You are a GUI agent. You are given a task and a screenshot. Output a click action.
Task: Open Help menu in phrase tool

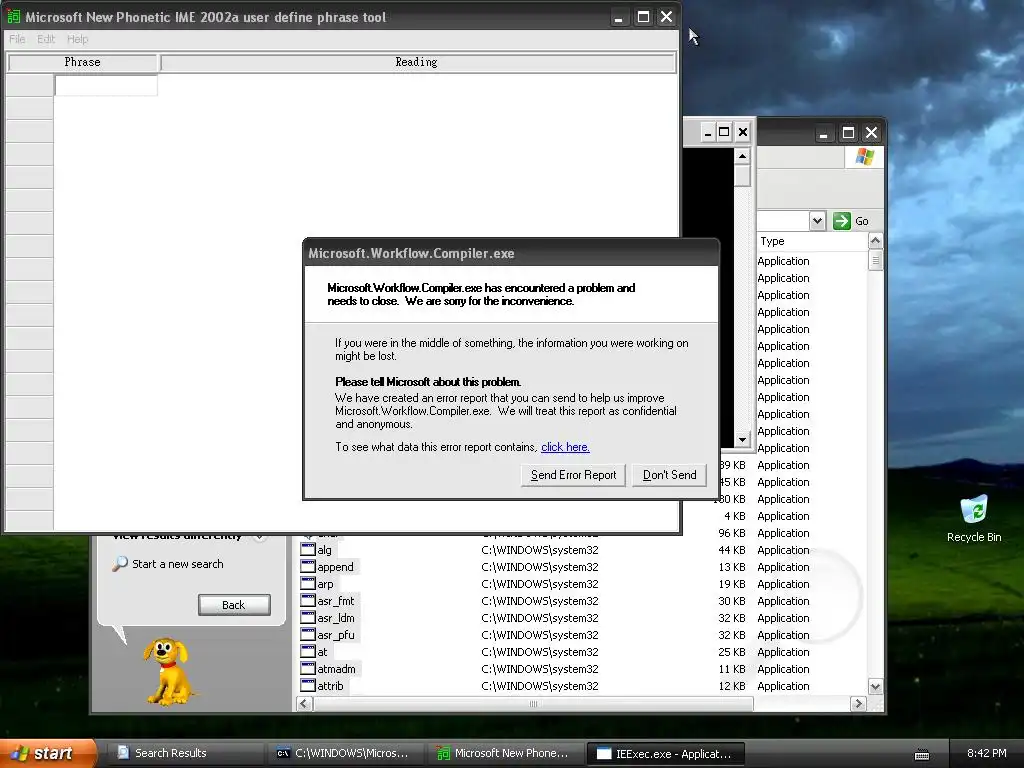click(x=77, y=39)
